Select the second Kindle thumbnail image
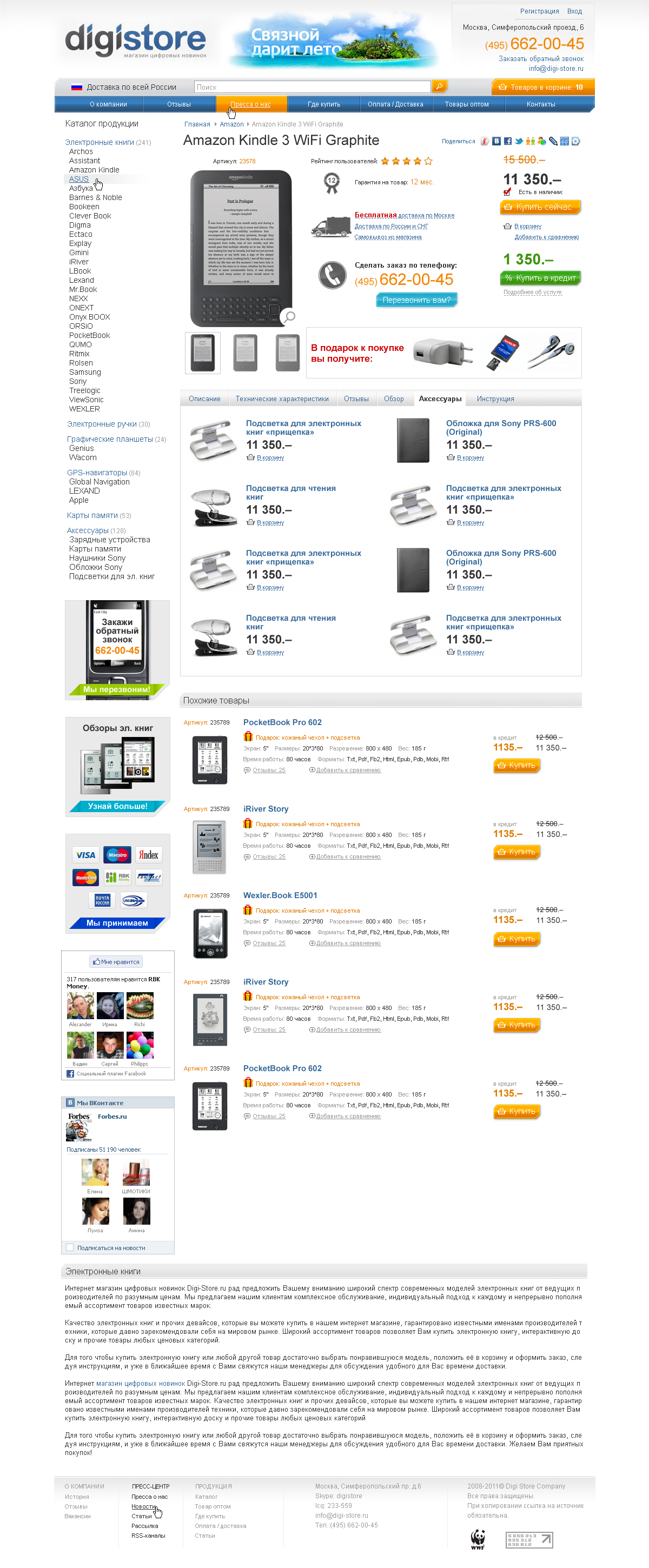 (x=246, y=353)
